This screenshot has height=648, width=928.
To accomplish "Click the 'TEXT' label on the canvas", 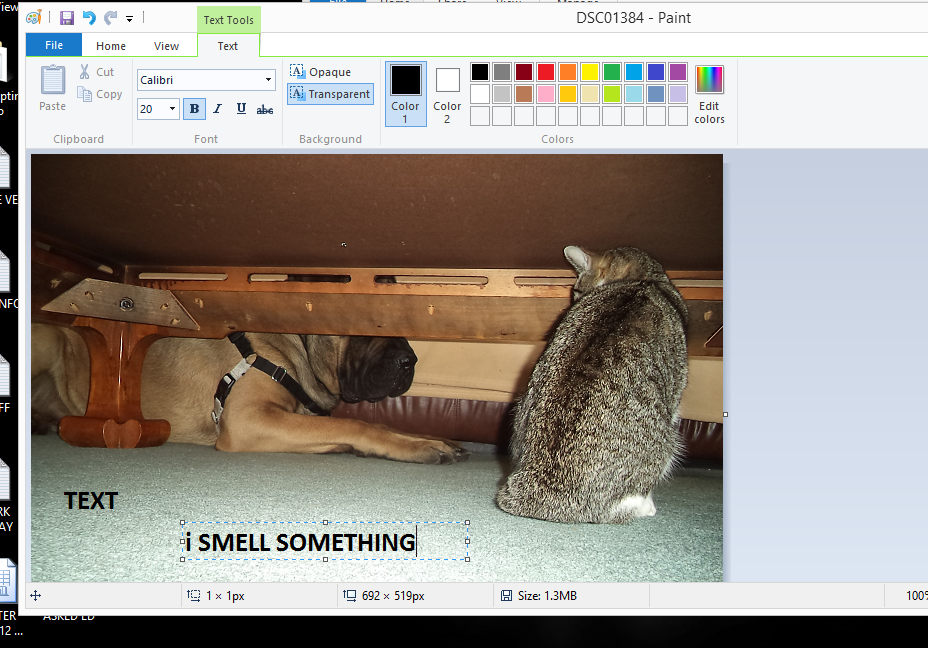I will 91,501.
